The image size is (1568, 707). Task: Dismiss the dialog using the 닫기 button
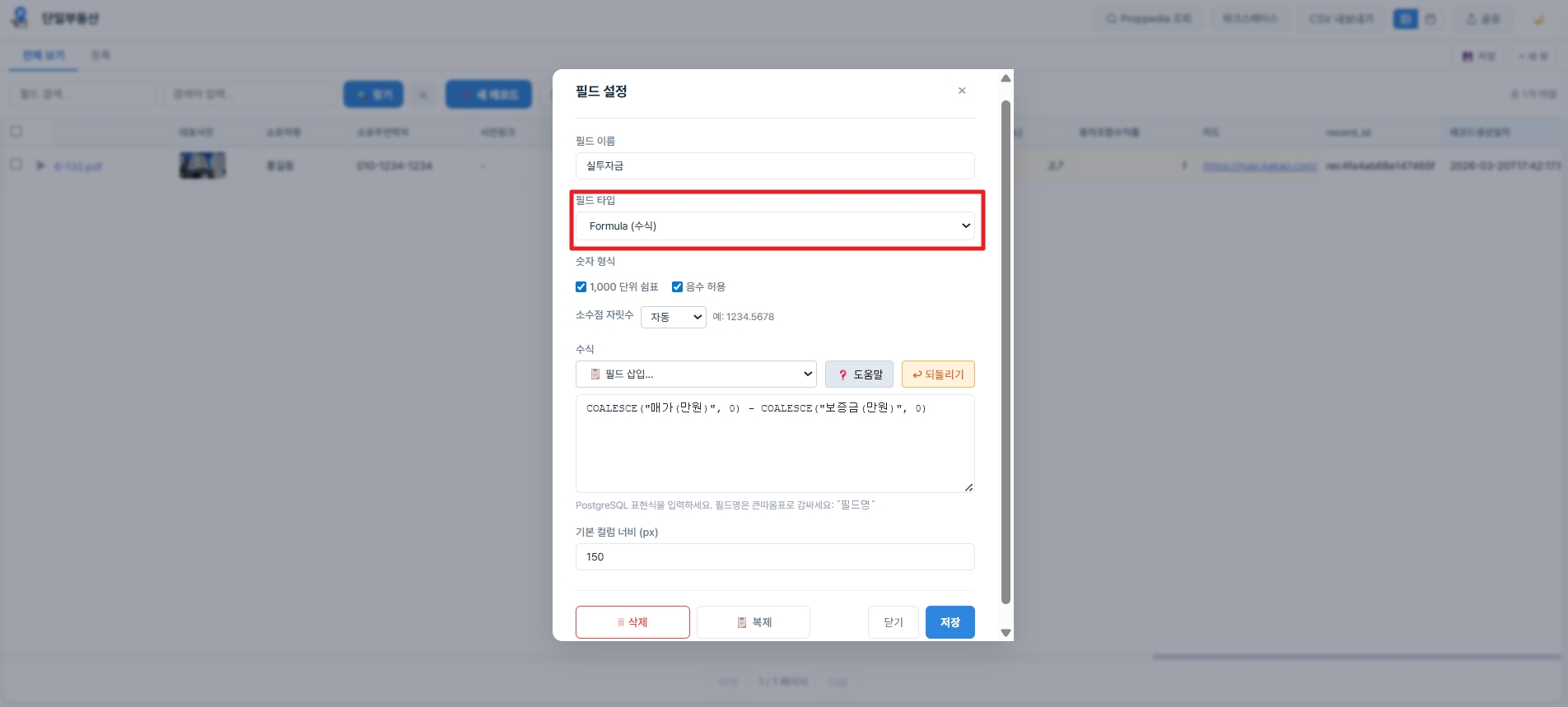pyautogui.click(x=894, y=622)
